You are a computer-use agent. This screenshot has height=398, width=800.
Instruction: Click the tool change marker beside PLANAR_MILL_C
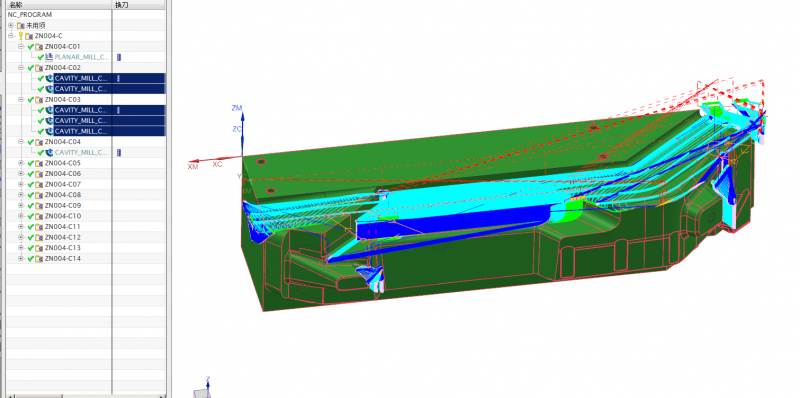click(x=119, y=57)
